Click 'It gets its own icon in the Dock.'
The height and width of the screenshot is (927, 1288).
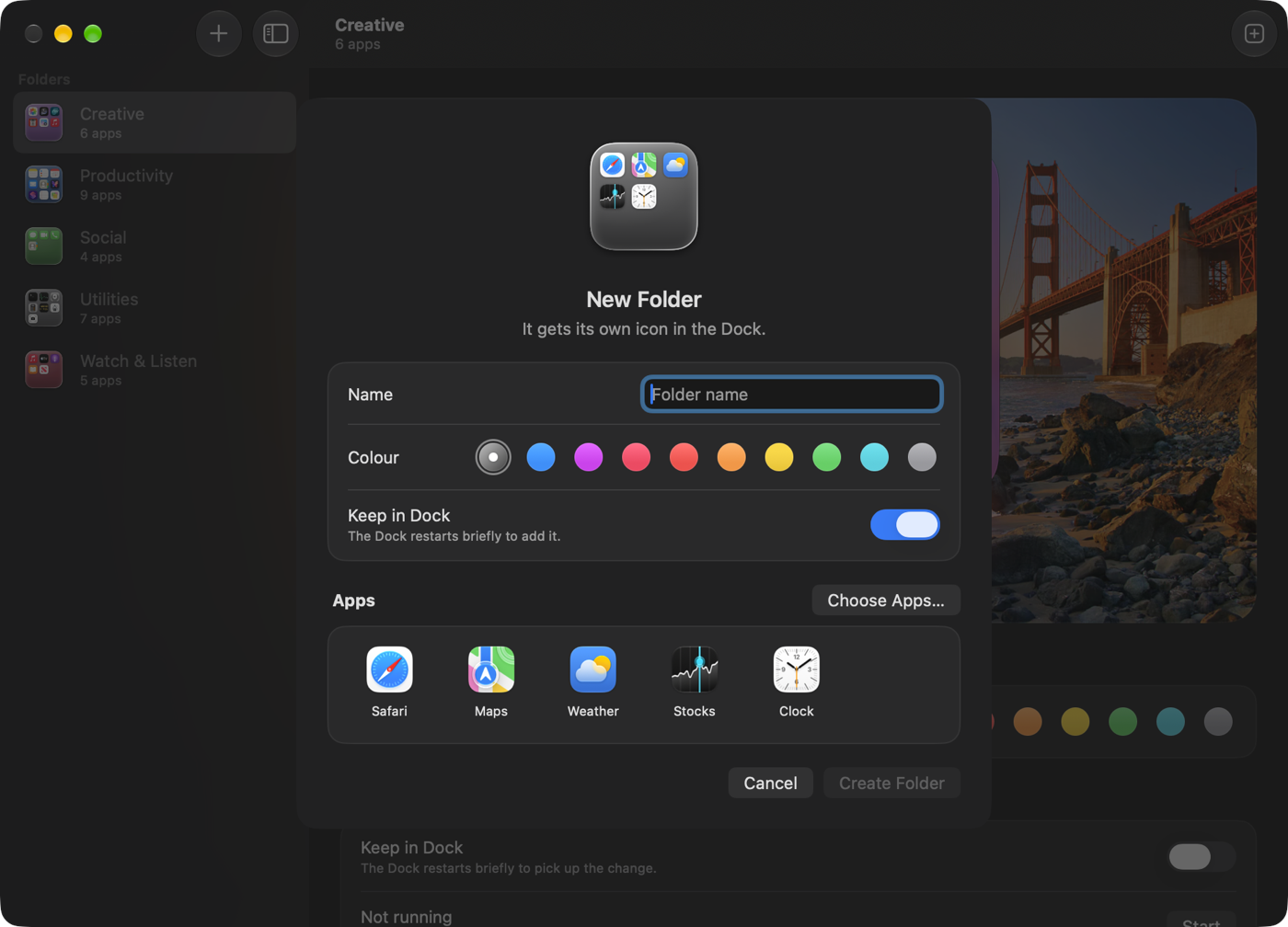point(644,328)
